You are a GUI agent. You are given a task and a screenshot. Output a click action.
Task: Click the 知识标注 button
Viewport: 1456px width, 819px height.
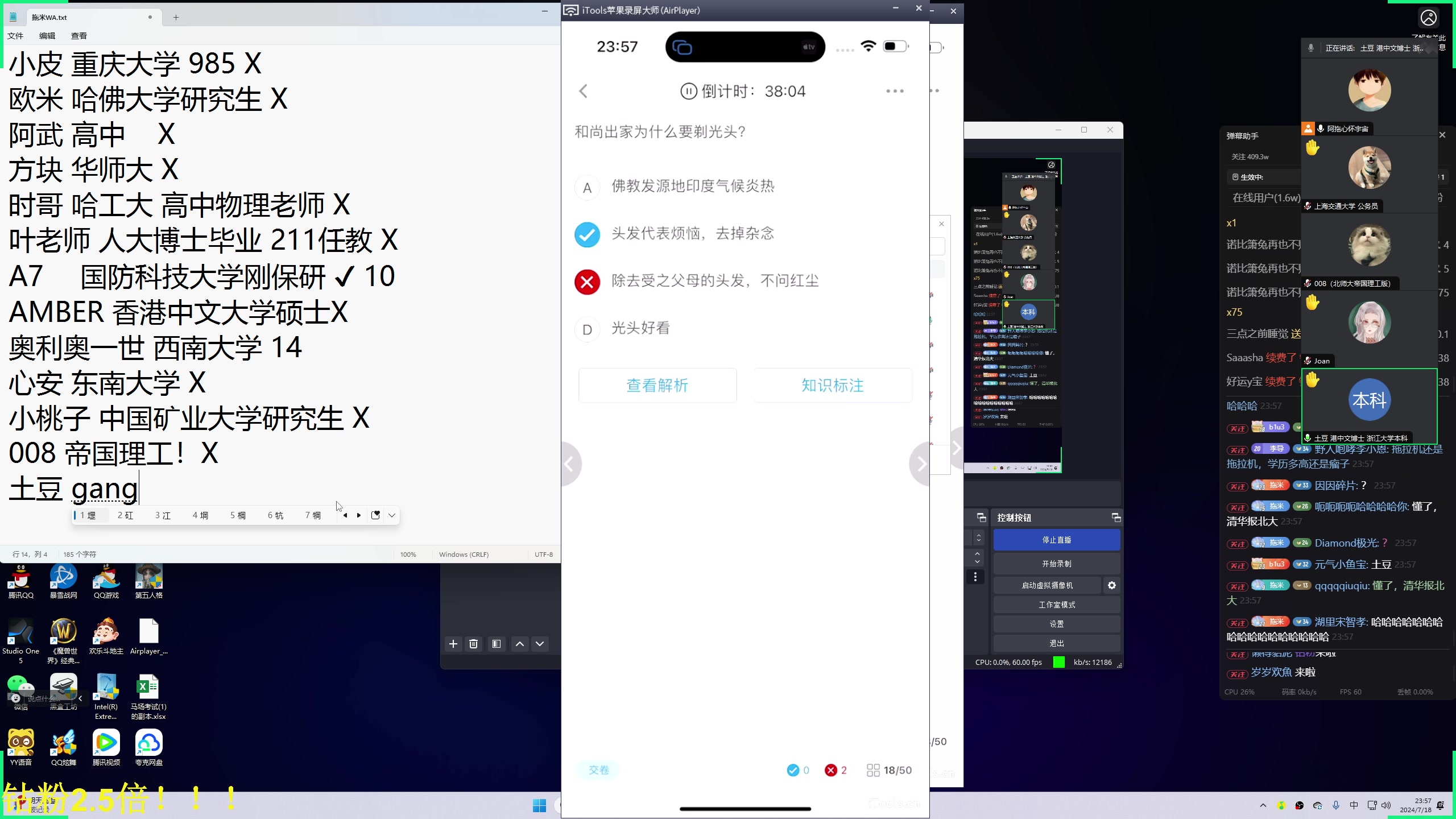click(833, 386)
